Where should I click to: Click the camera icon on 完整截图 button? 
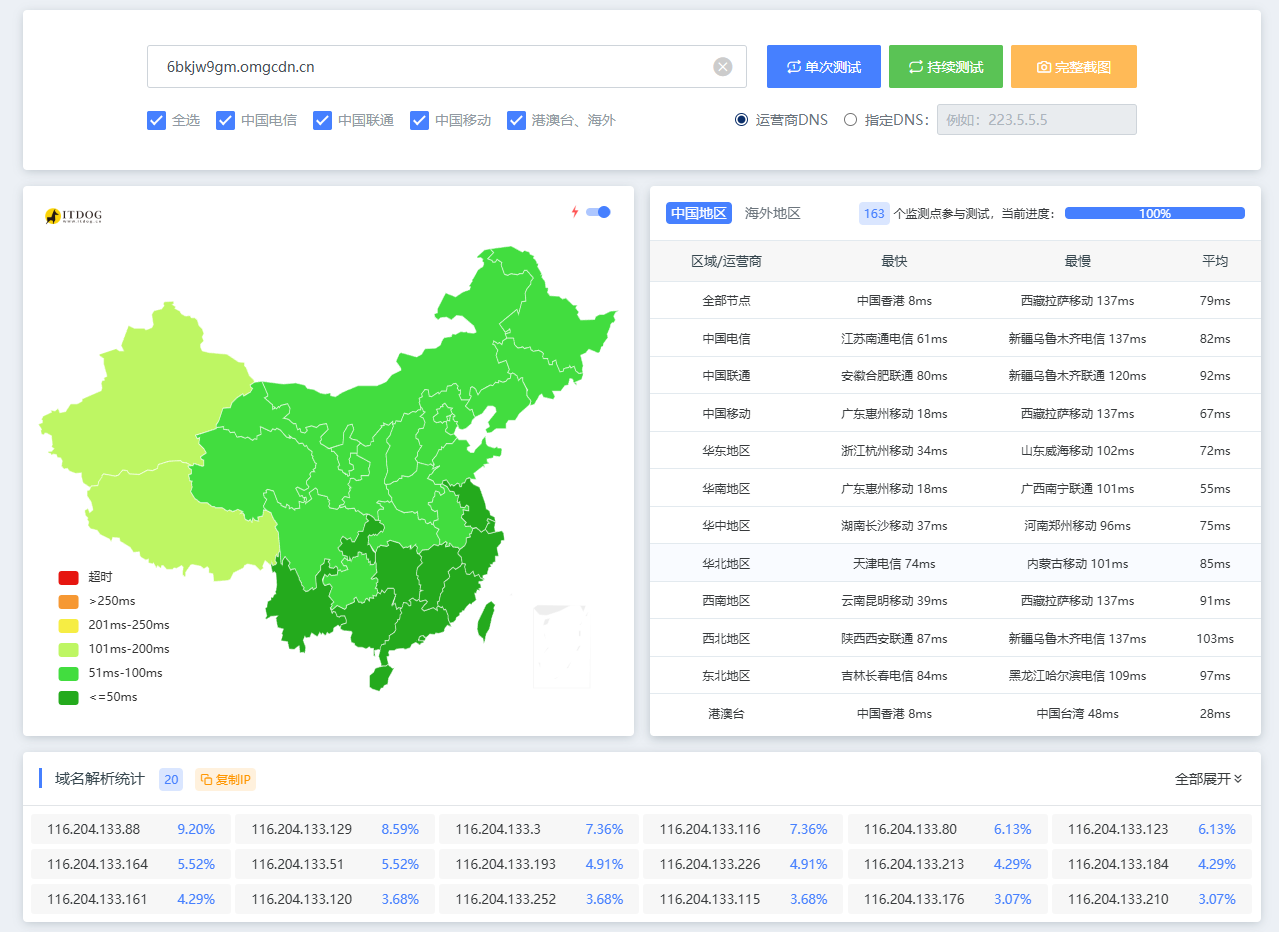1043,67
